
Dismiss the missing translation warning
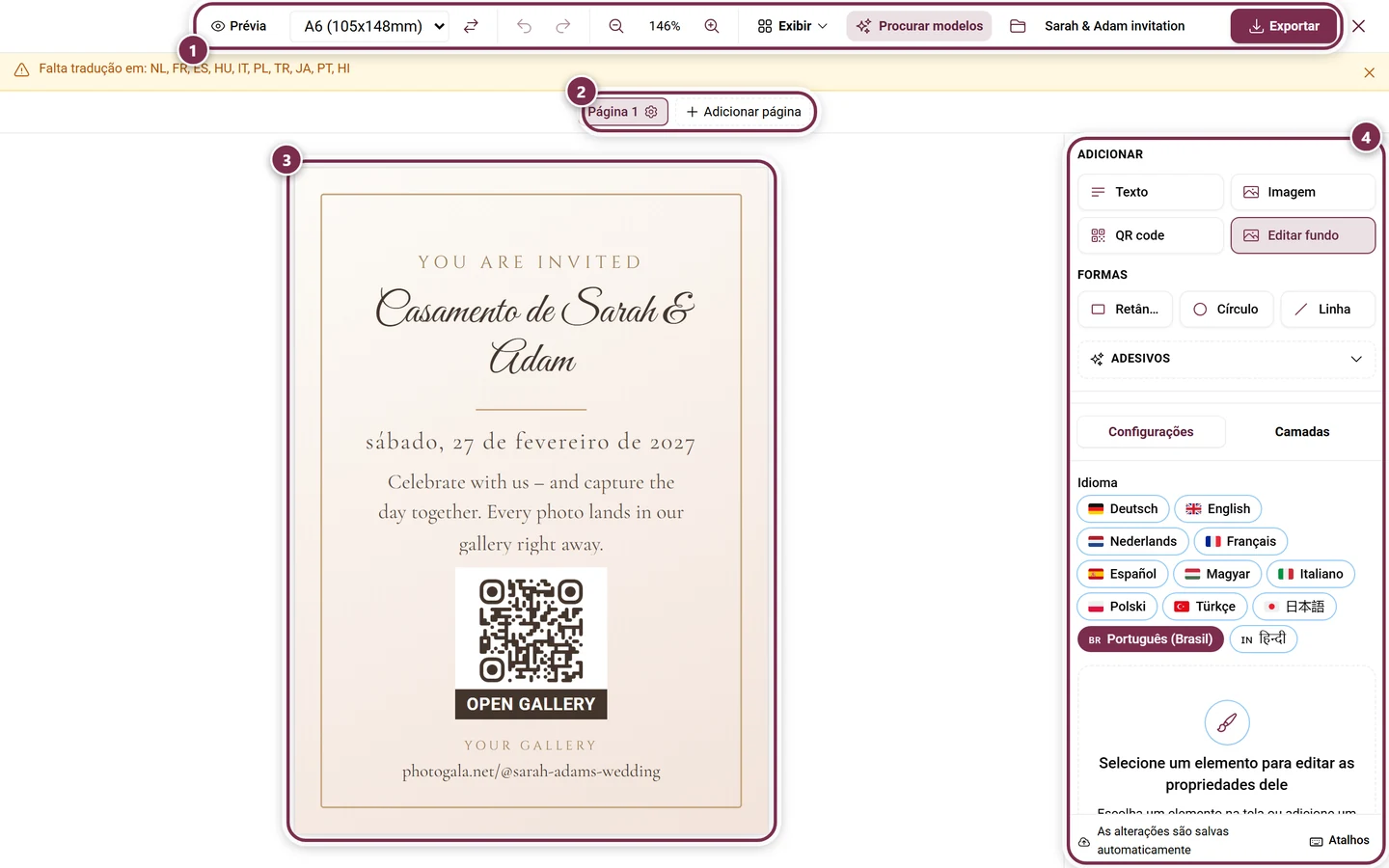coord(1369,72)
